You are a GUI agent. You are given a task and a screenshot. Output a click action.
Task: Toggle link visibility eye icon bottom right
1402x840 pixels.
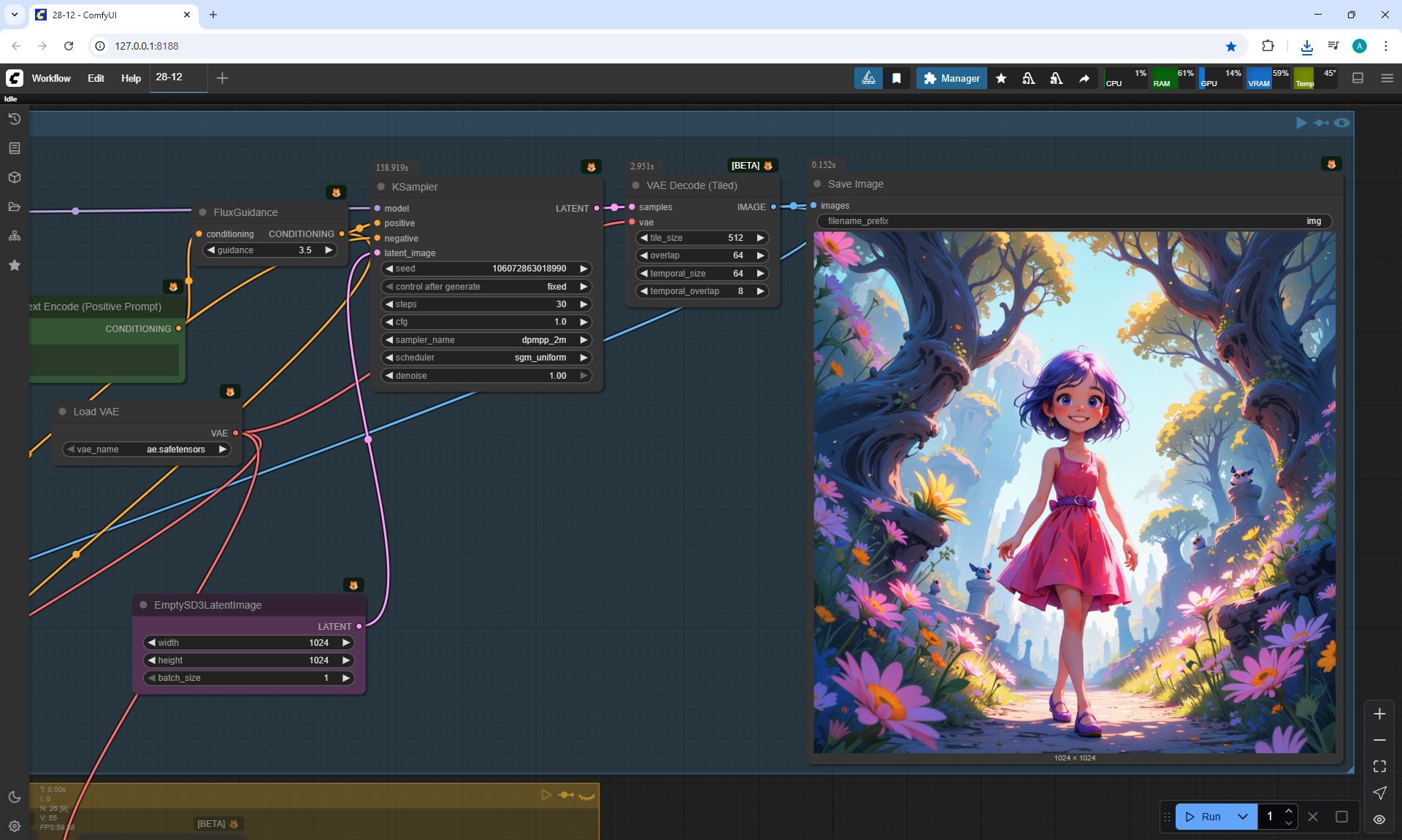pos(1379,819)
